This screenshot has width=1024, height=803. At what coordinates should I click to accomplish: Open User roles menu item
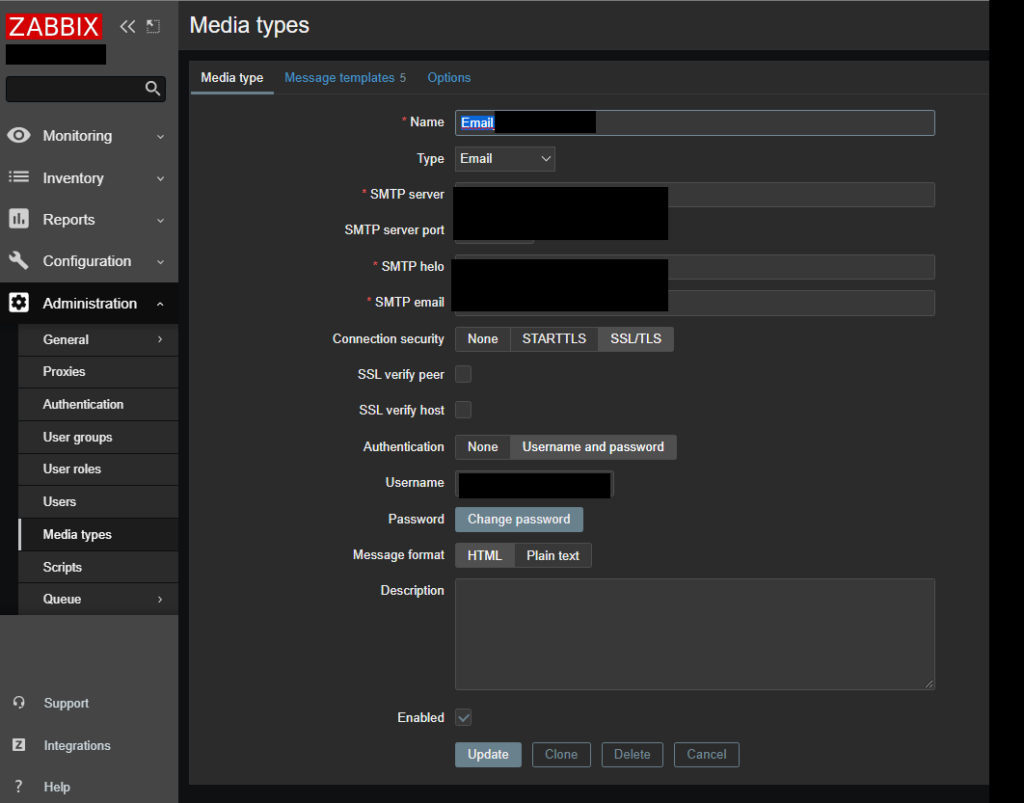(x=98, y=469)
